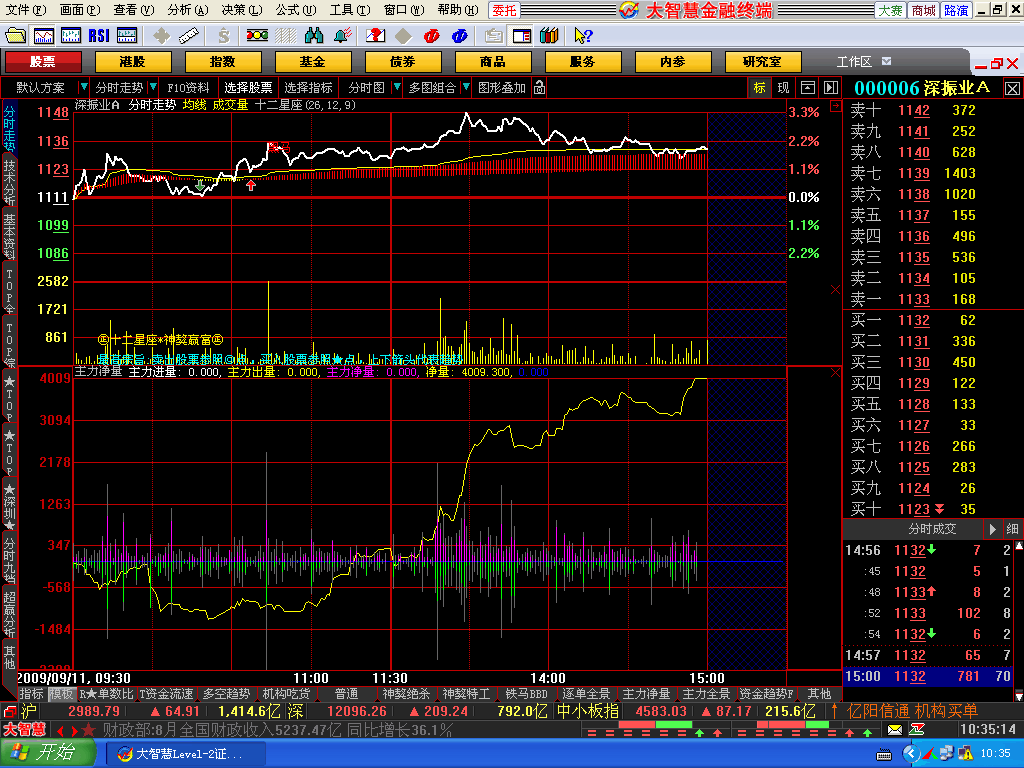Click the 路演 button in title bar
The height and width of the screenshot is (768, 1024).
[x=956, y=10]
